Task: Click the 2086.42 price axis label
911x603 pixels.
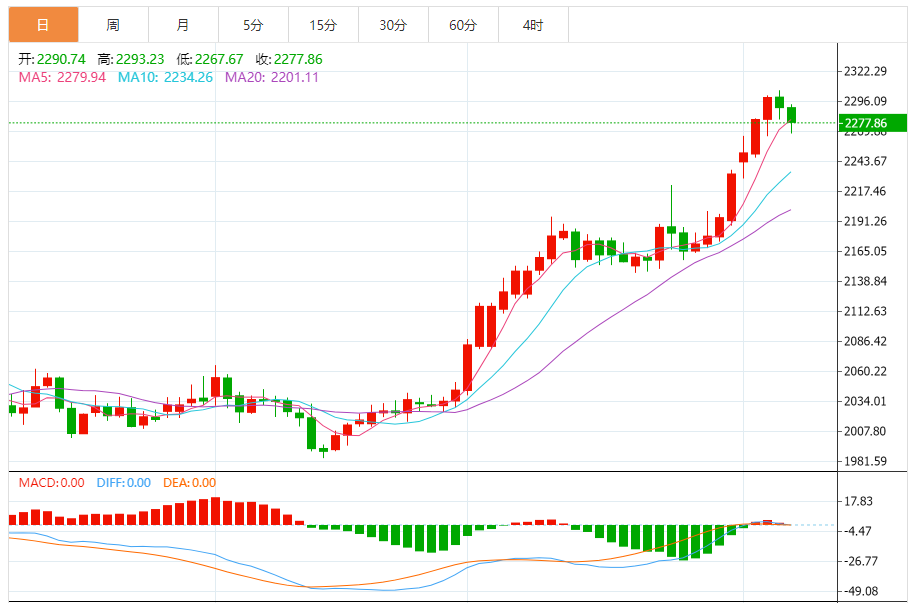Action: pos(866,341)
